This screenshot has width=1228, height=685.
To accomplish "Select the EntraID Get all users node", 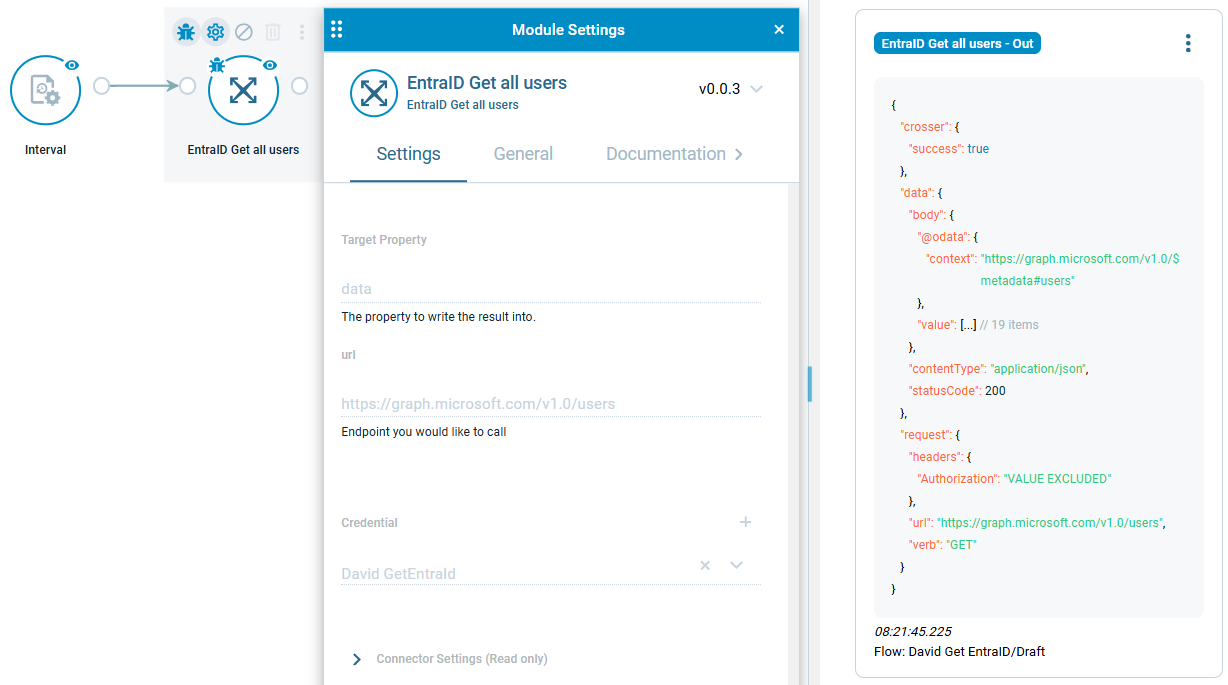I will (243, 91).
